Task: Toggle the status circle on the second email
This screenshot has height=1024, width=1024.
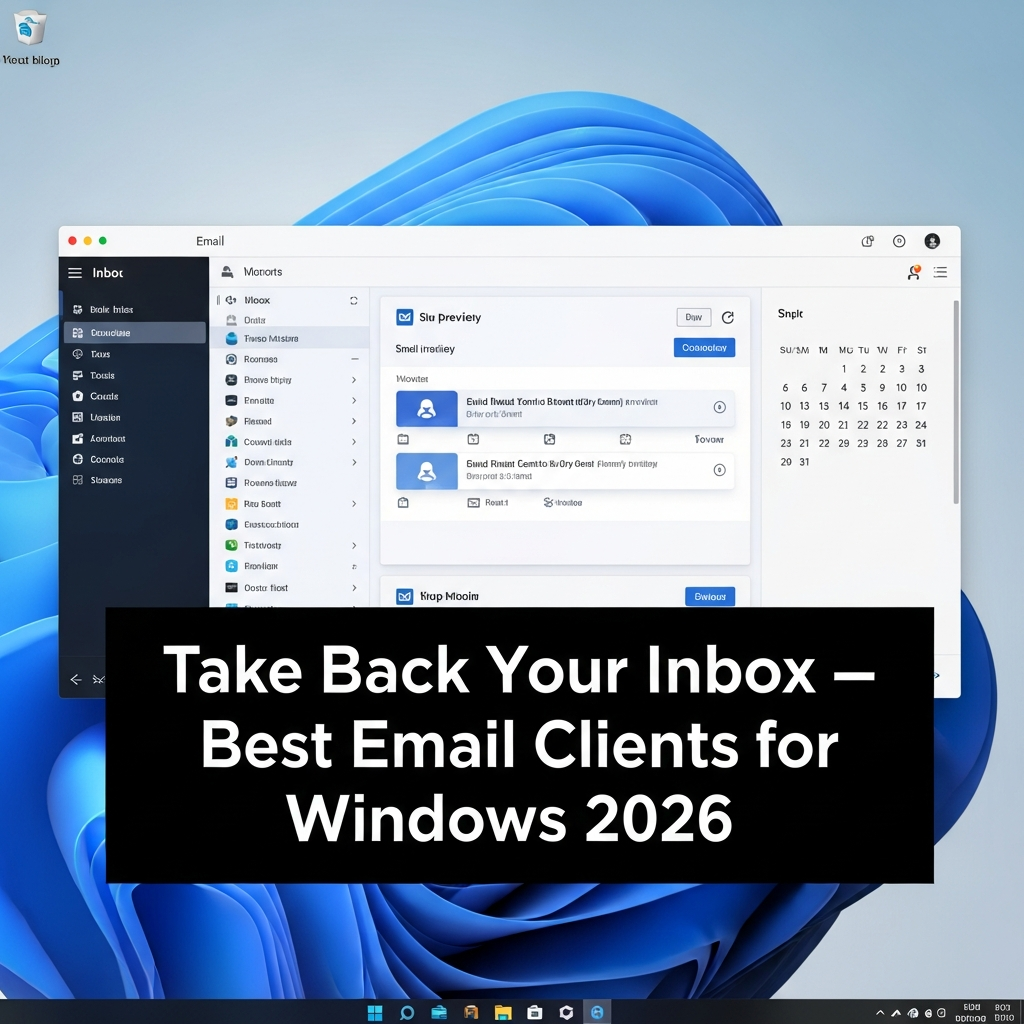Action: click(x=720, y=470)
